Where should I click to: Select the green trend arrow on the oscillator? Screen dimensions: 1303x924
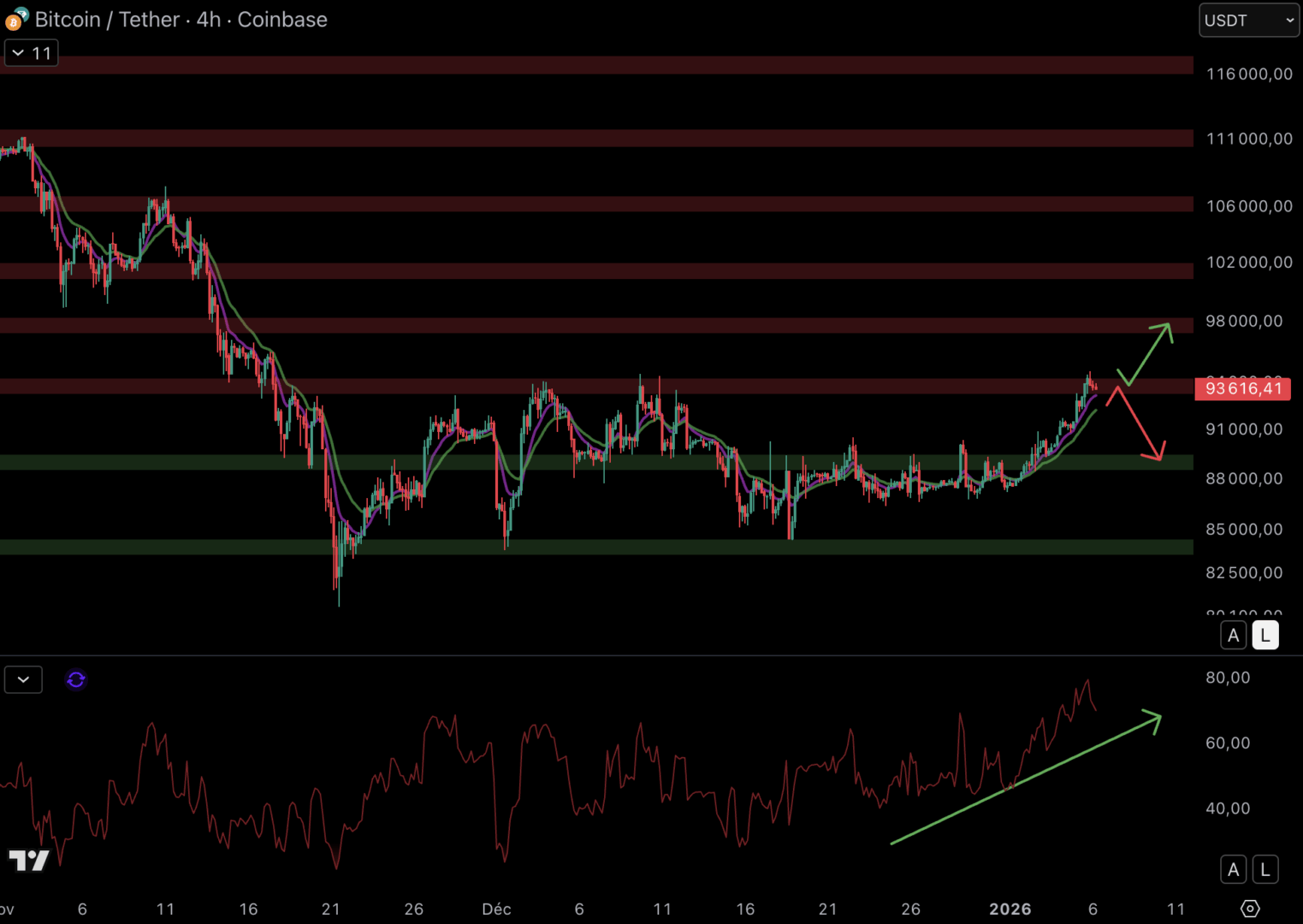coord(1027,779)
